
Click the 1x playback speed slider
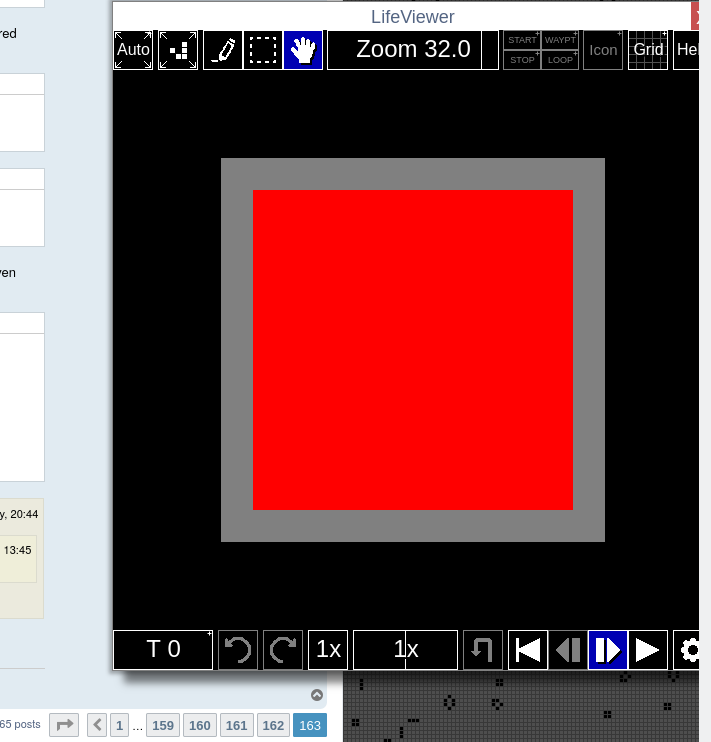click(x=405, y=650)
